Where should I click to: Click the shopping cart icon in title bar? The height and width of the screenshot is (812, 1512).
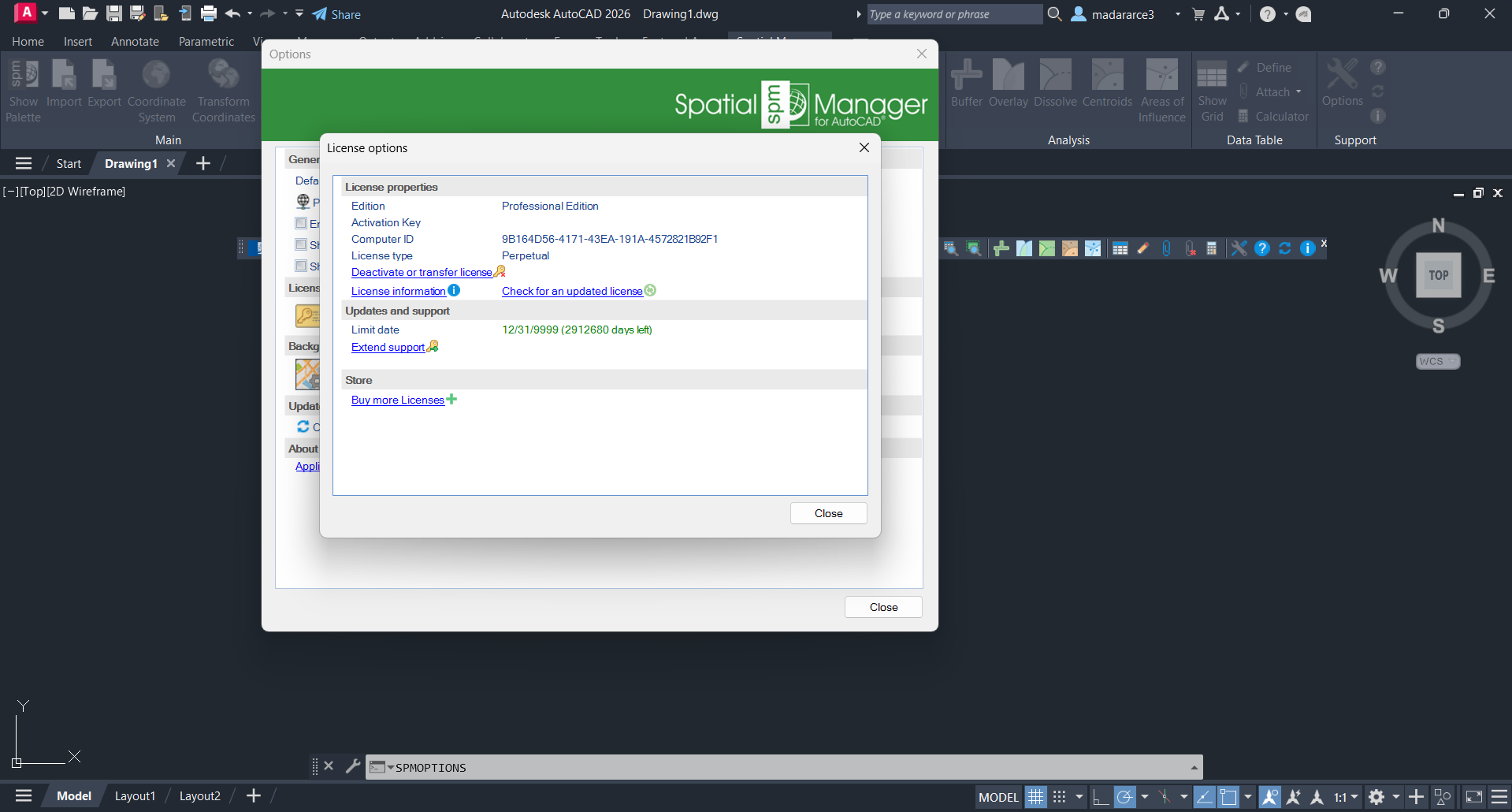[1198, 14]
